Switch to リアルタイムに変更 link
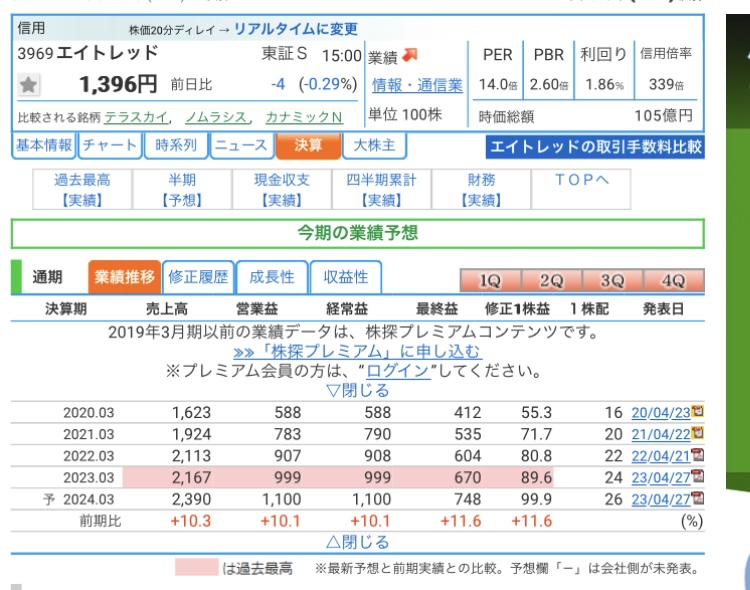The image size is (750, 590). tap(296, 29)
